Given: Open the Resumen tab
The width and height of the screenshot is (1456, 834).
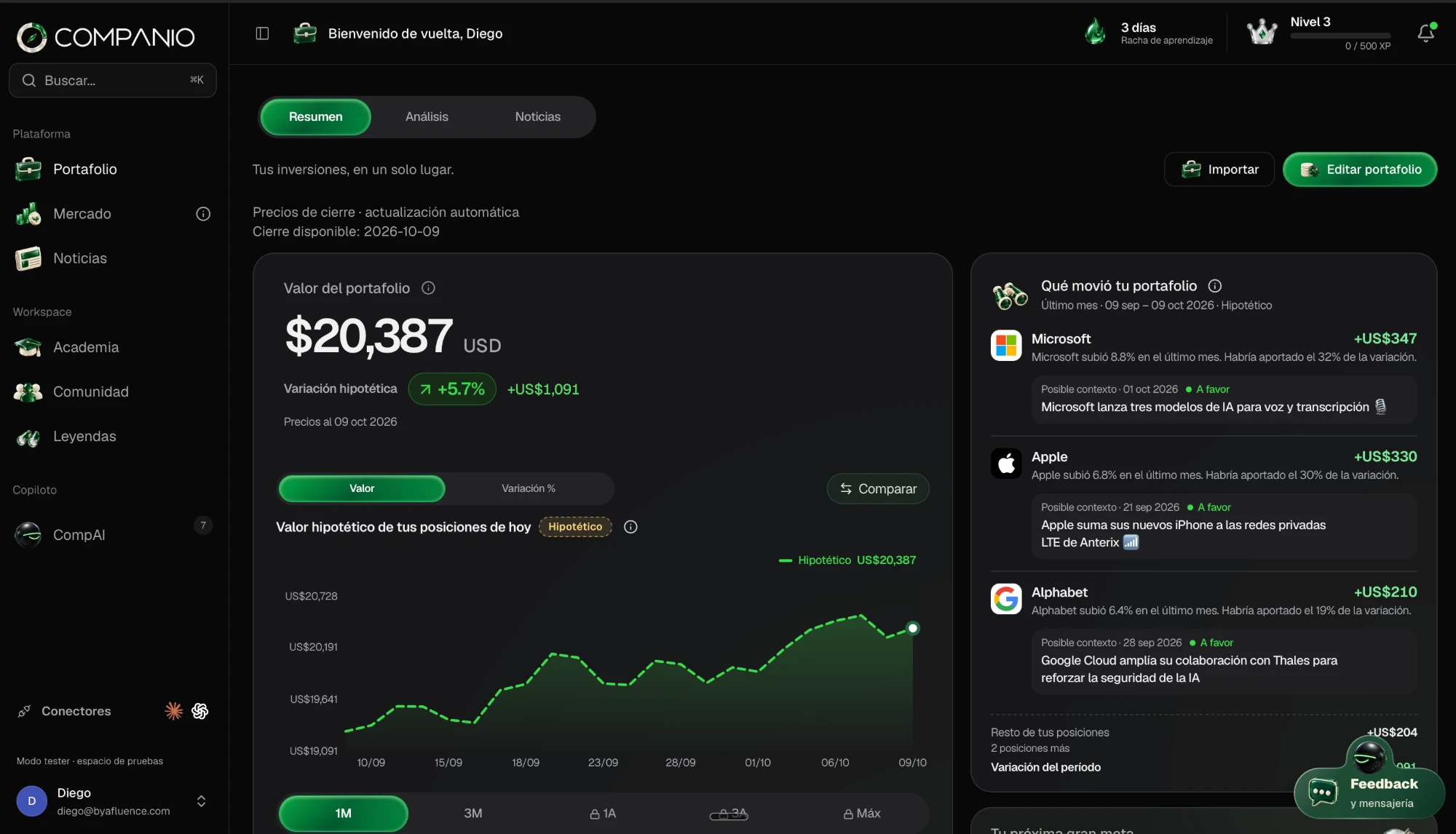Looking at the screenshot, I should (315, 116).
